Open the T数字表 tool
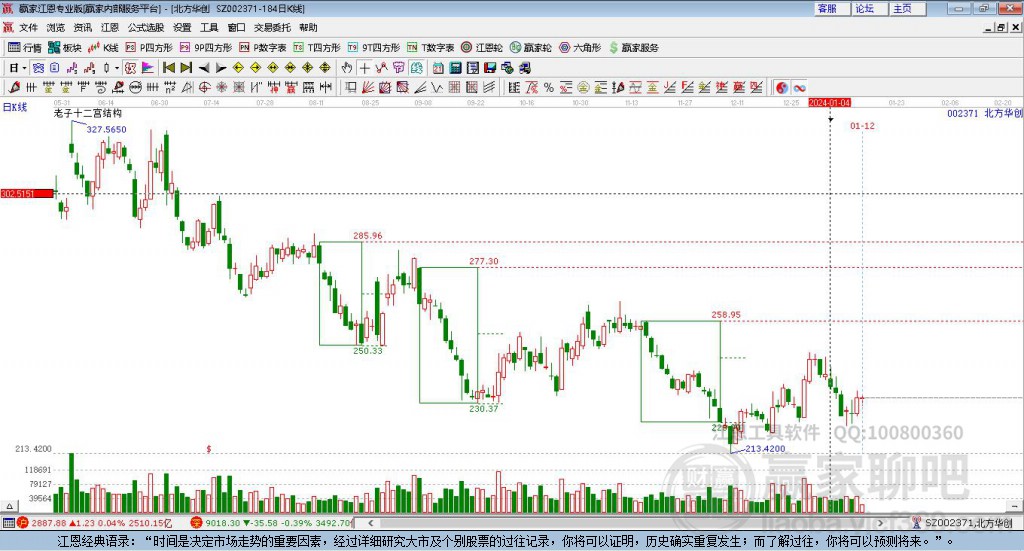 click(x=430, y=48)
